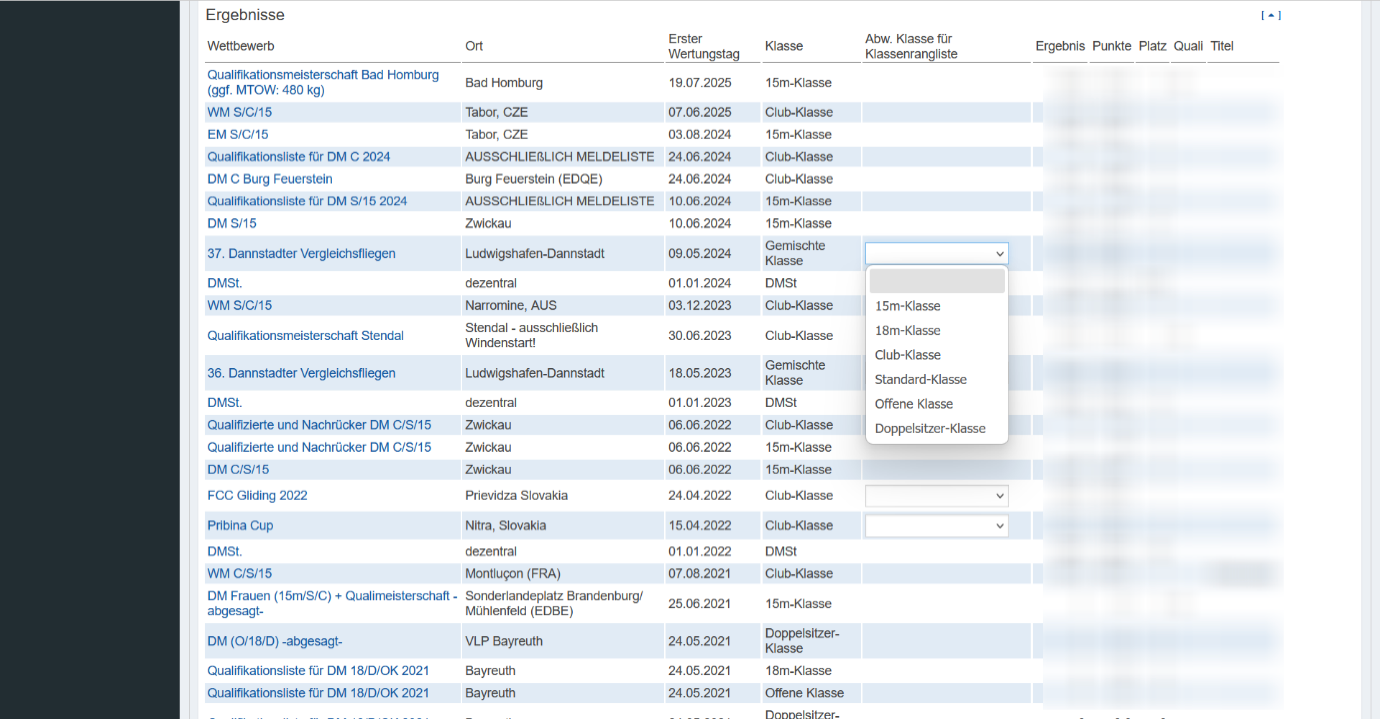
Task: Choose 15m-Klasse from the dropdown list
Action: tap(907, 306)
